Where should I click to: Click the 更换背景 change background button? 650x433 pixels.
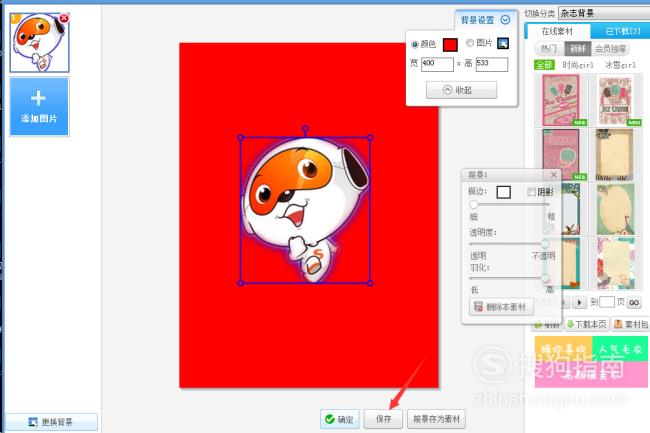click(51, 422)
